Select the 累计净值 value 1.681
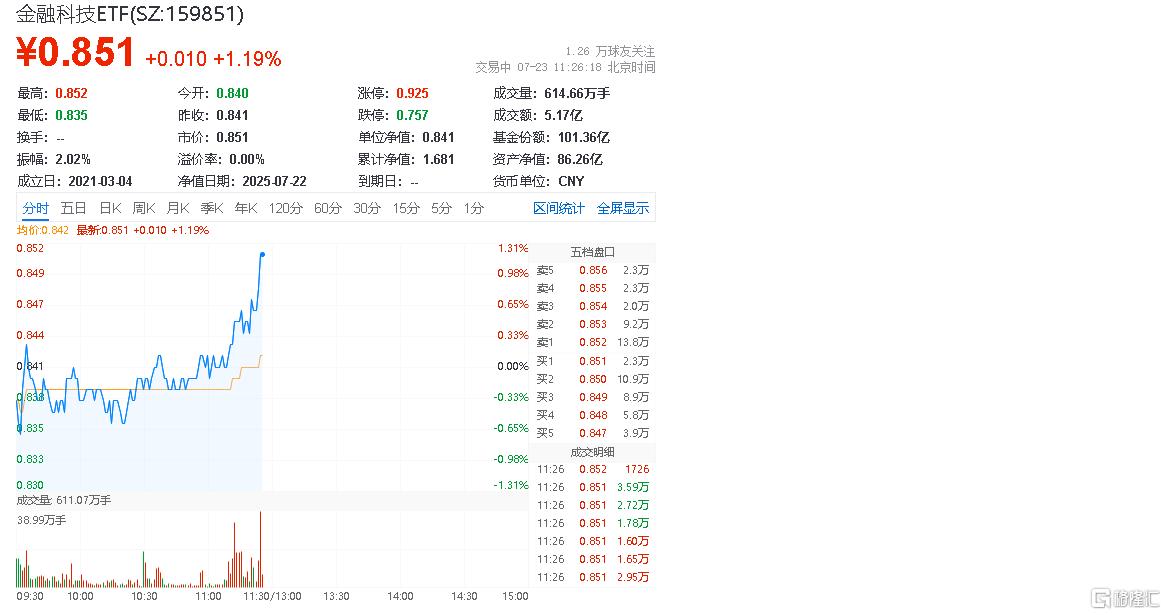 [439, 159]
